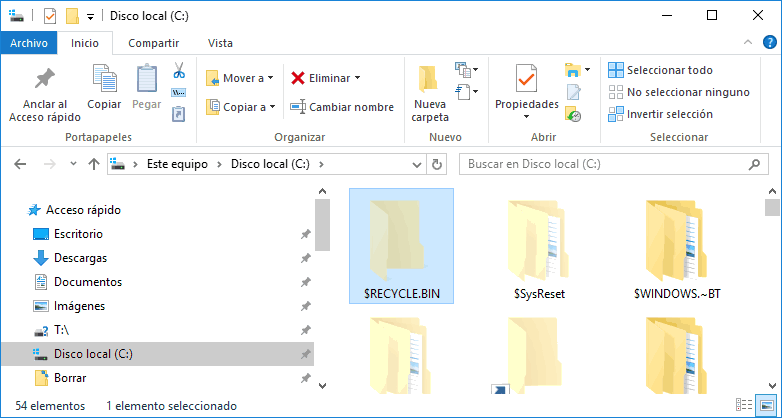Open the Vista ribbon tab
This screenshot has height=418, width=782.
[x=220, y=43]
